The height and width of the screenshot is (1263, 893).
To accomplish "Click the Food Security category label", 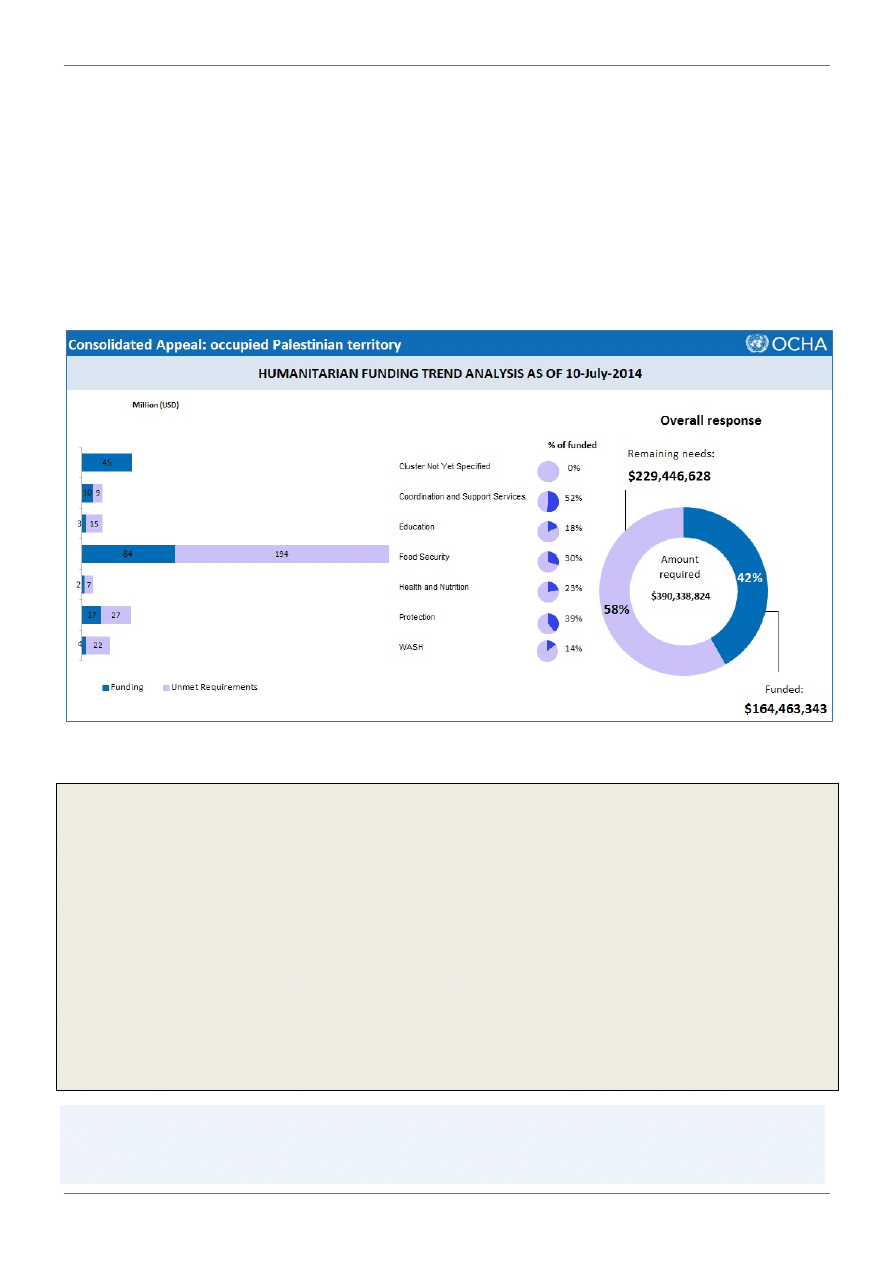I will click(x=426, y=557).
